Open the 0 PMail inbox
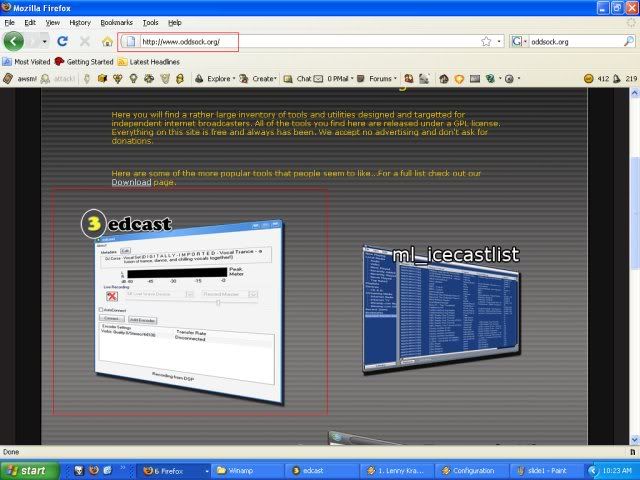Image resolution: width=640 pixels, height=480 pixels. (x=331, y=78)
